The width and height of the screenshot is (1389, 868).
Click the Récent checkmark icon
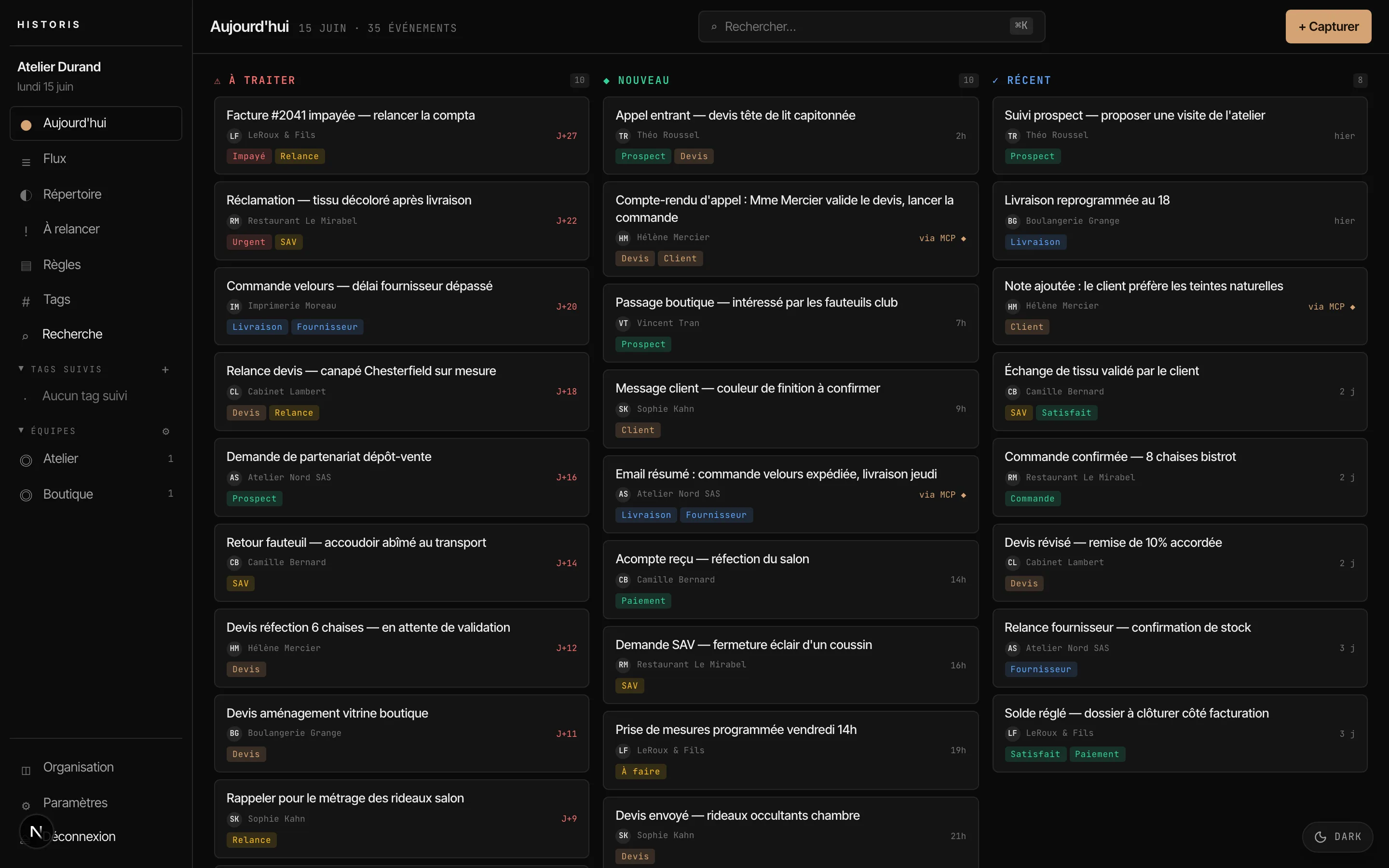click(995, 81)
